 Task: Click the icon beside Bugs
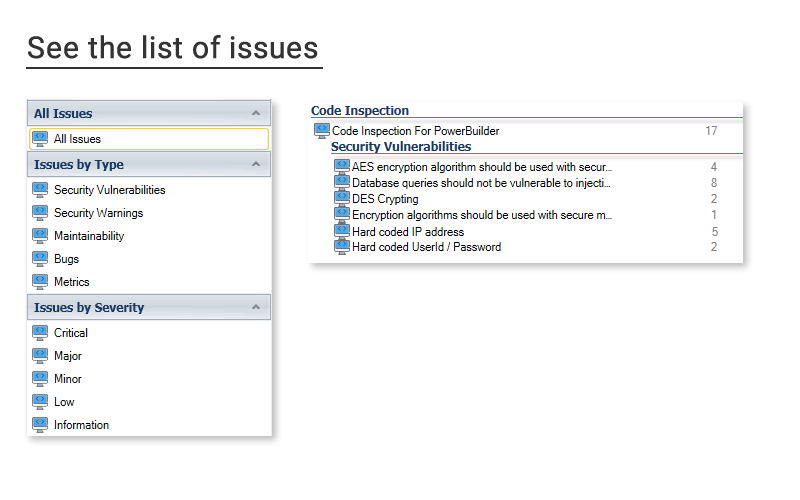click(40, 258)
